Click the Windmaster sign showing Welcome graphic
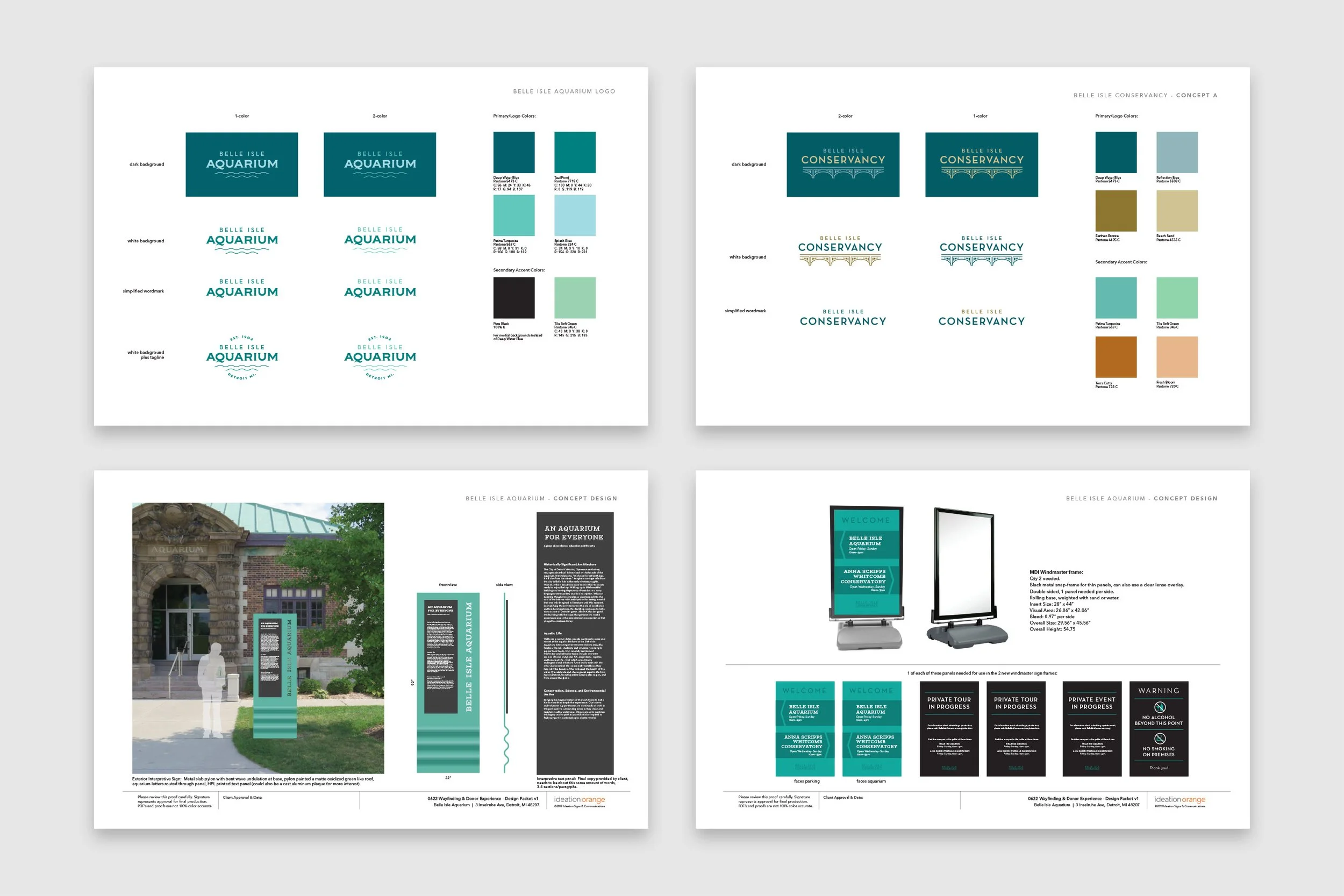The image size is (1344, 896). tap(867, 577)
